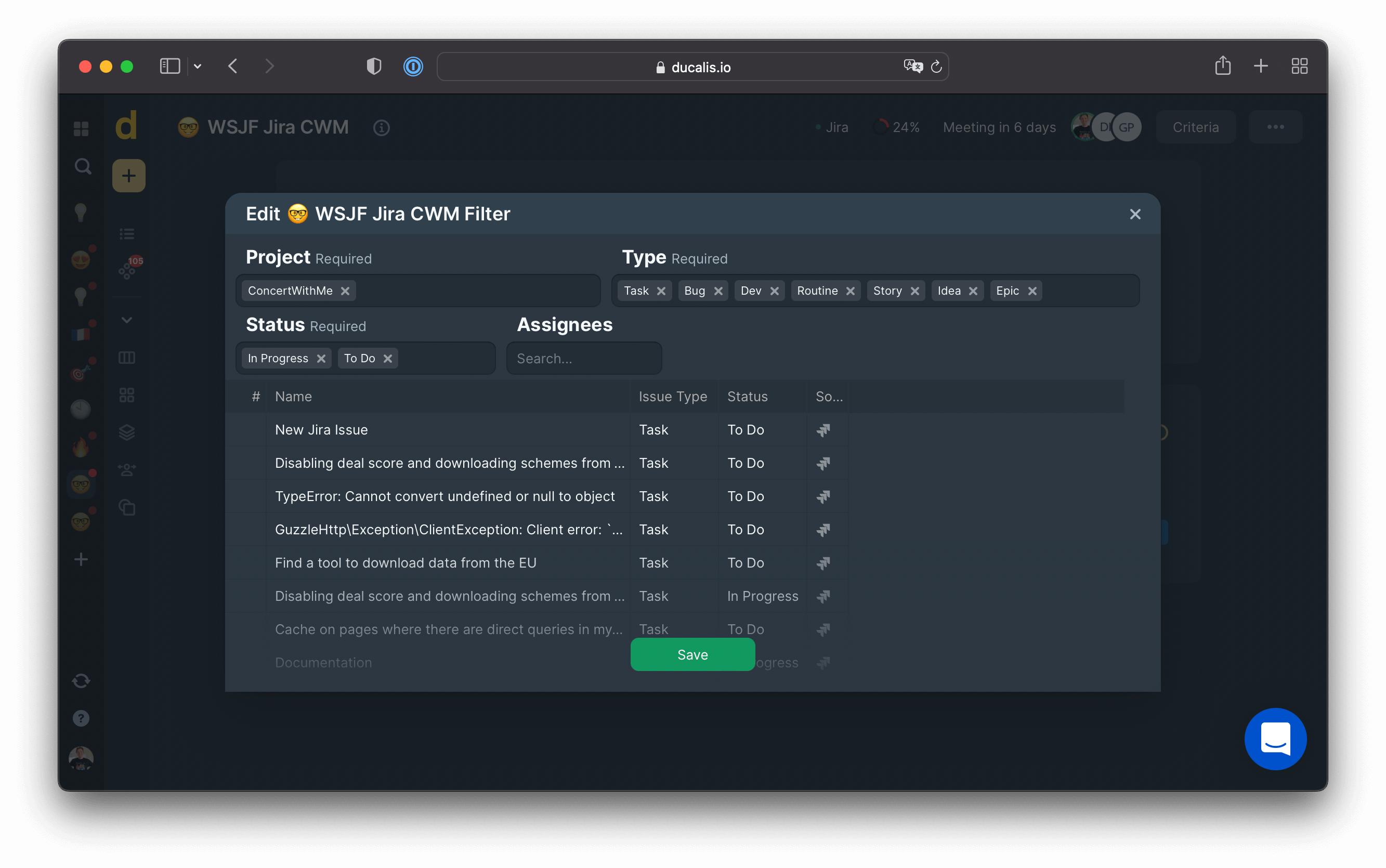Open the Status selection field
The height and width of the screenshot is (868, 1386).
(x=365, y=359)
